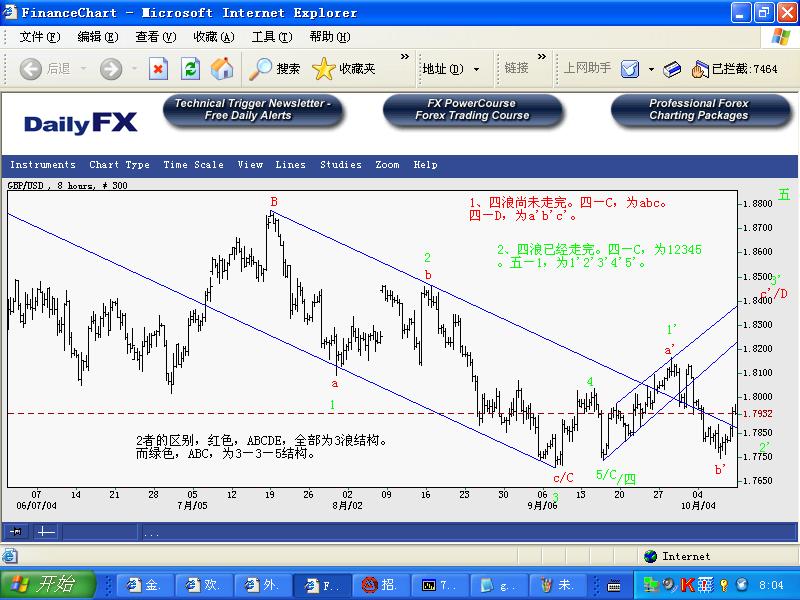The image size is (800, 600).
Task: Expand the Address (地址) bar dropdown arrow
Action: (x=476, y=69)
